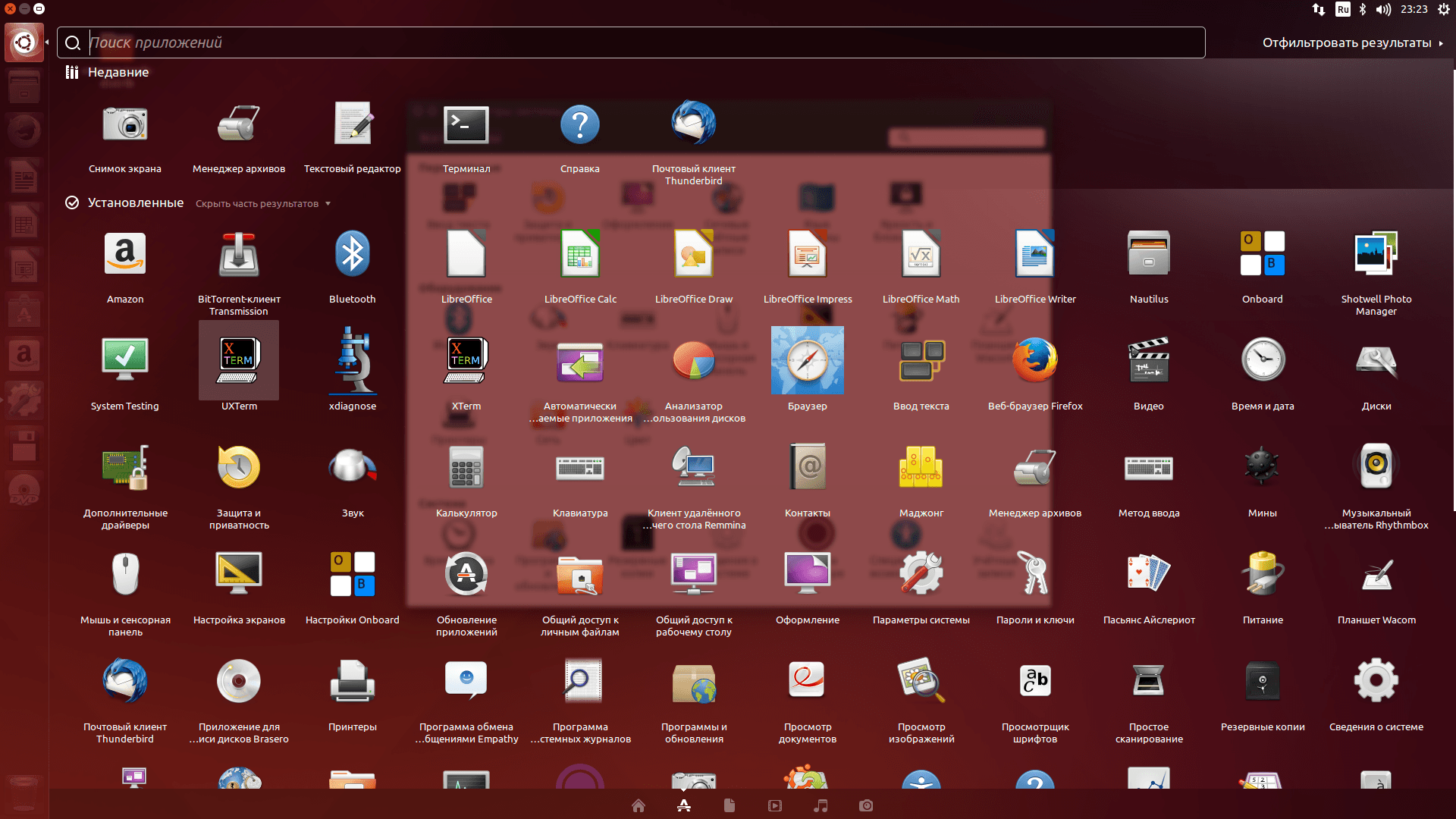Collapse results via Скрыть часть результатов
Screen dimensions: 1456x819
pyautogui.click(x=263, y=204)
